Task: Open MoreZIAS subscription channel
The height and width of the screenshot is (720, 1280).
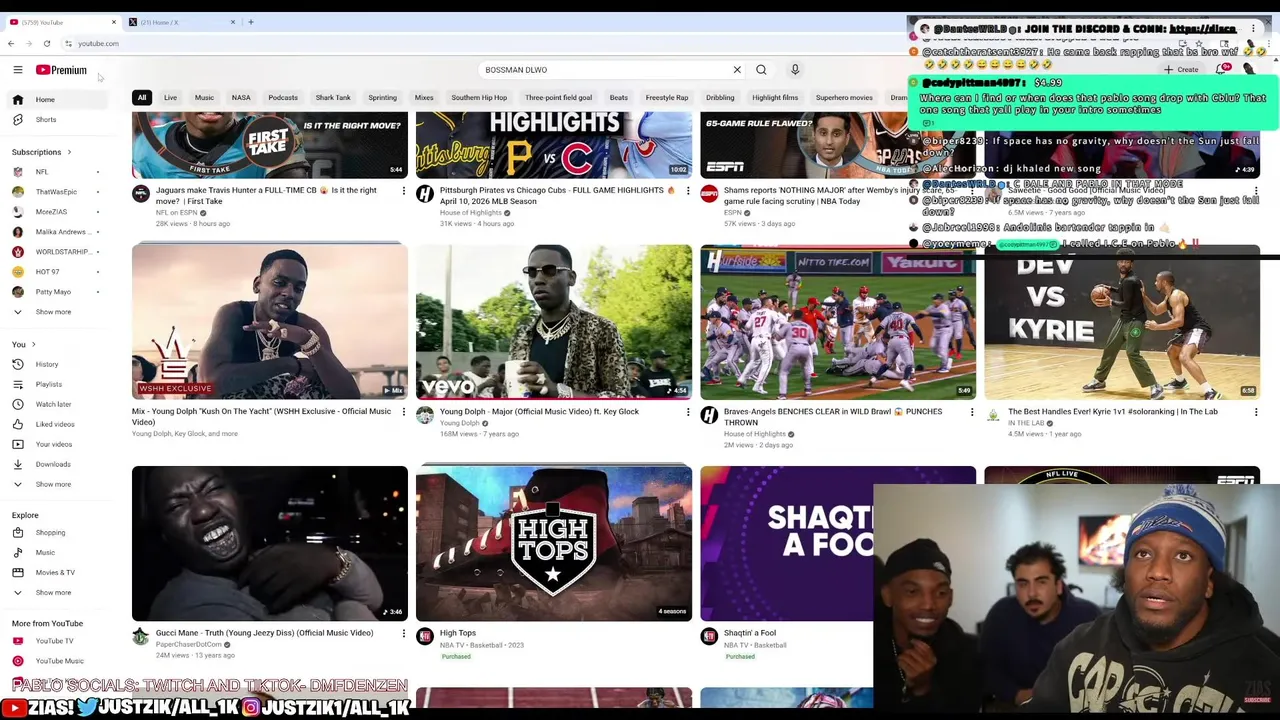Action: [x=57, y=212]
